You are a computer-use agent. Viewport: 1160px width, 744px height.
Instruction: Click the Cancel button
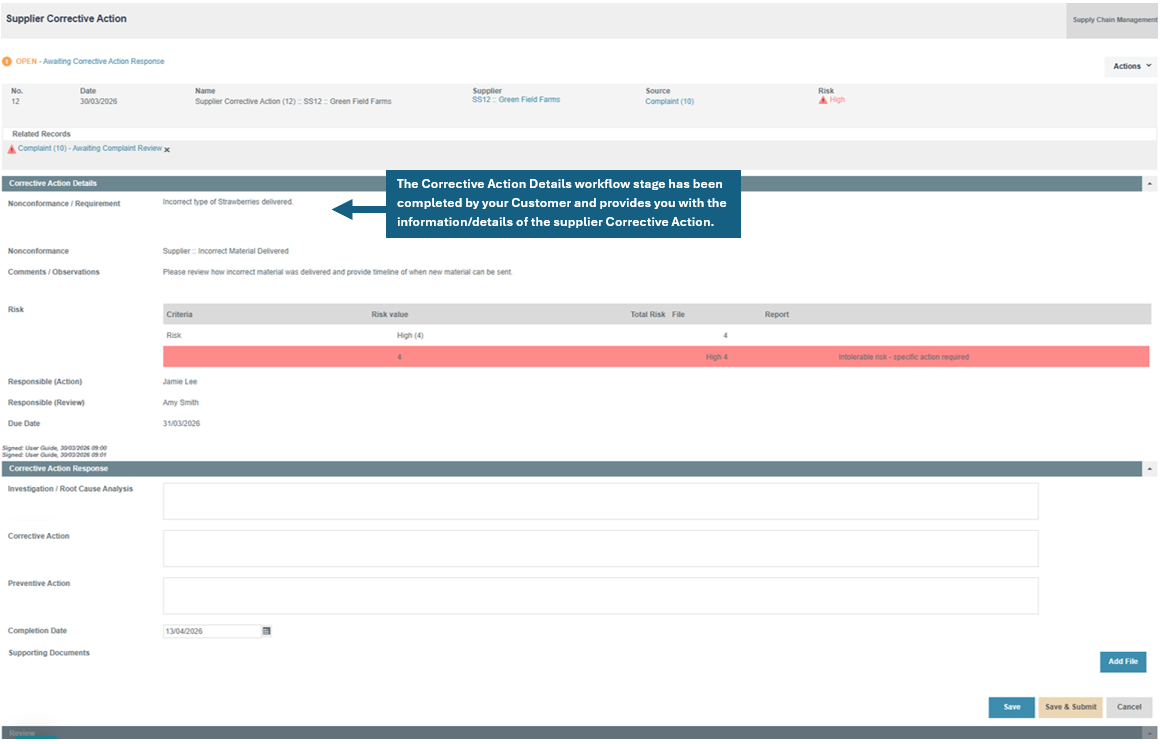tap(1129, 708)
